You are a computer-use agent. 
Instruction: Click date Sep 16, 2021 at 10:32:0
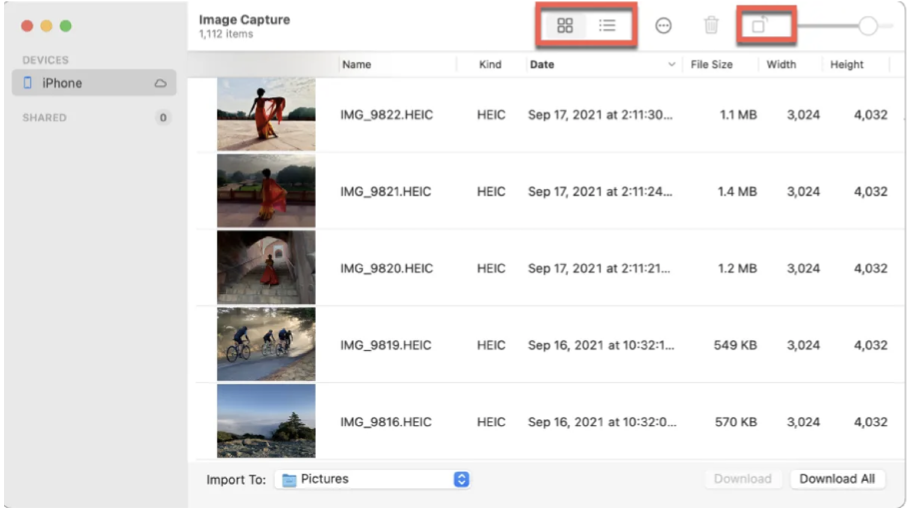click(x=602, y=421)
